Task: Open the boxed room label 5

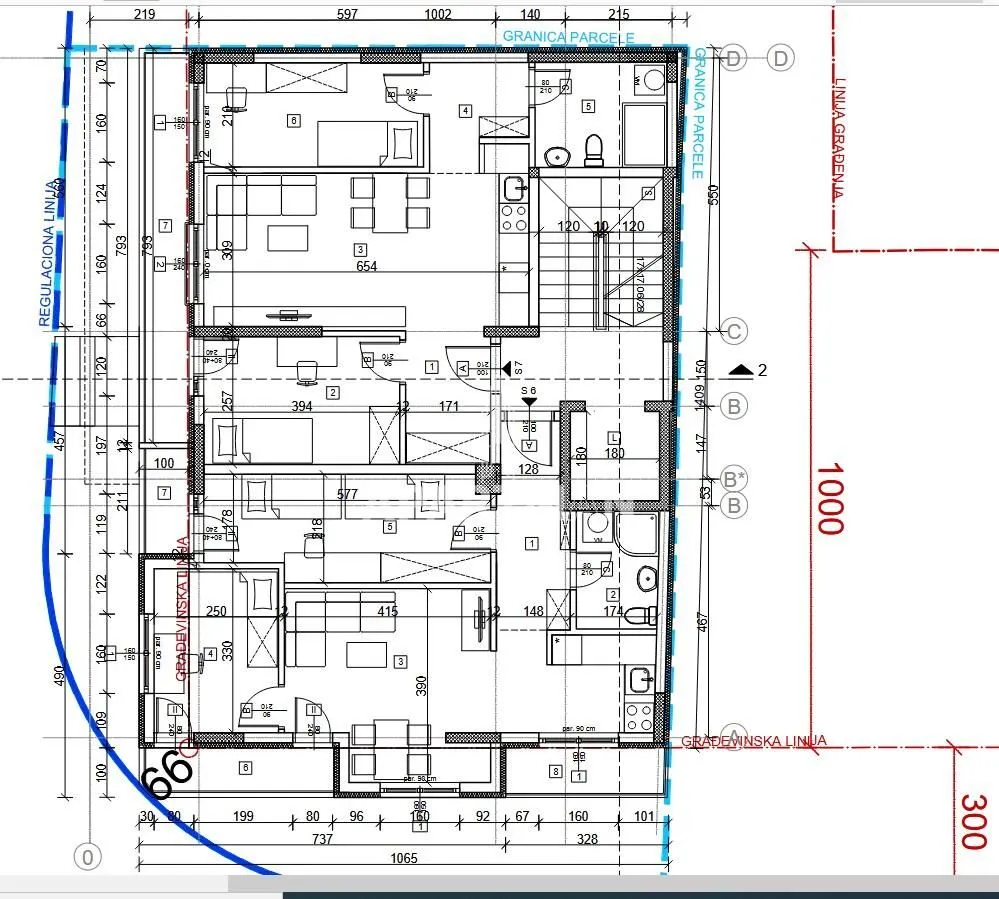Action: 588,107
